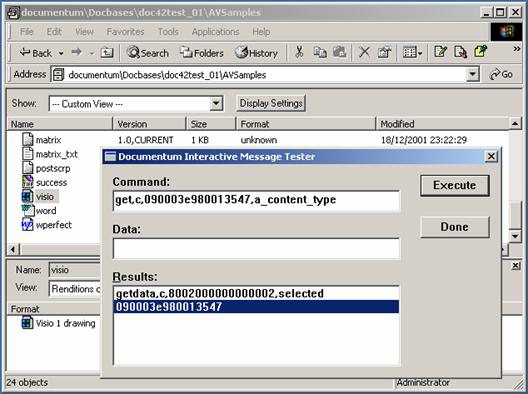Click the Done button

(x=455, y=227)
